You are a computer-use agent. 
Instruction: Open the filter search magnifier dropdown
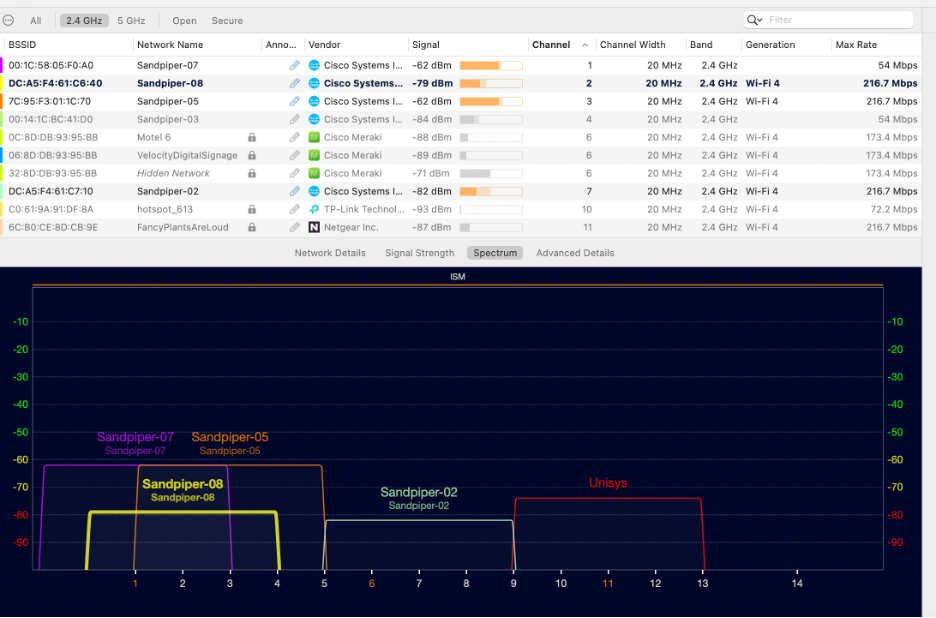click(x=754, y=20)
